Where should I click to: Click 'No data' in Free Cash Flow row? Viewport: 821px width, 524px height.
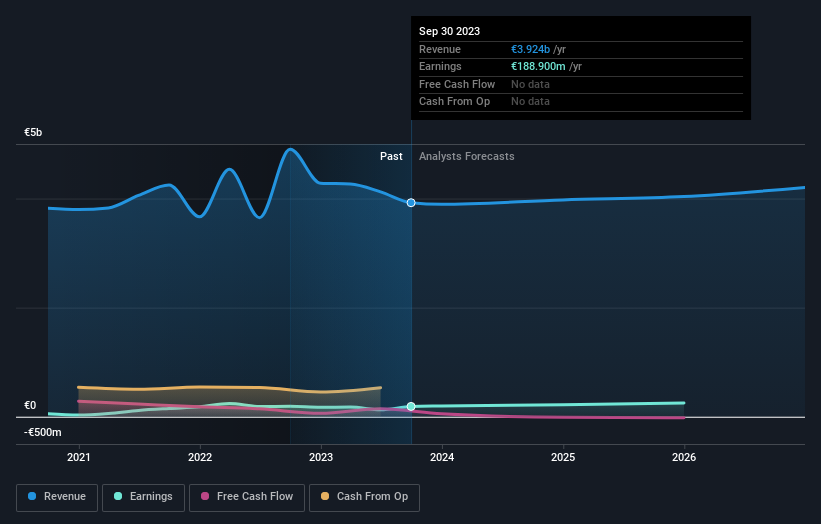(x=530, y=84)
